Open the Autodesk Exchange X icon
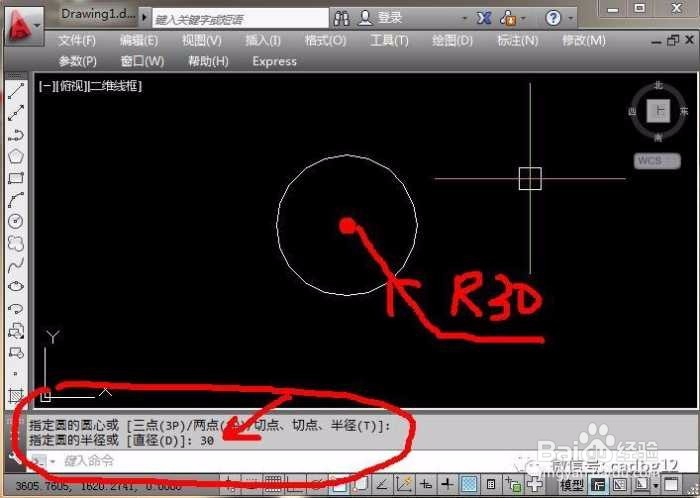The width and height of the screenshot is (700, 498). [x=484, y=18]
